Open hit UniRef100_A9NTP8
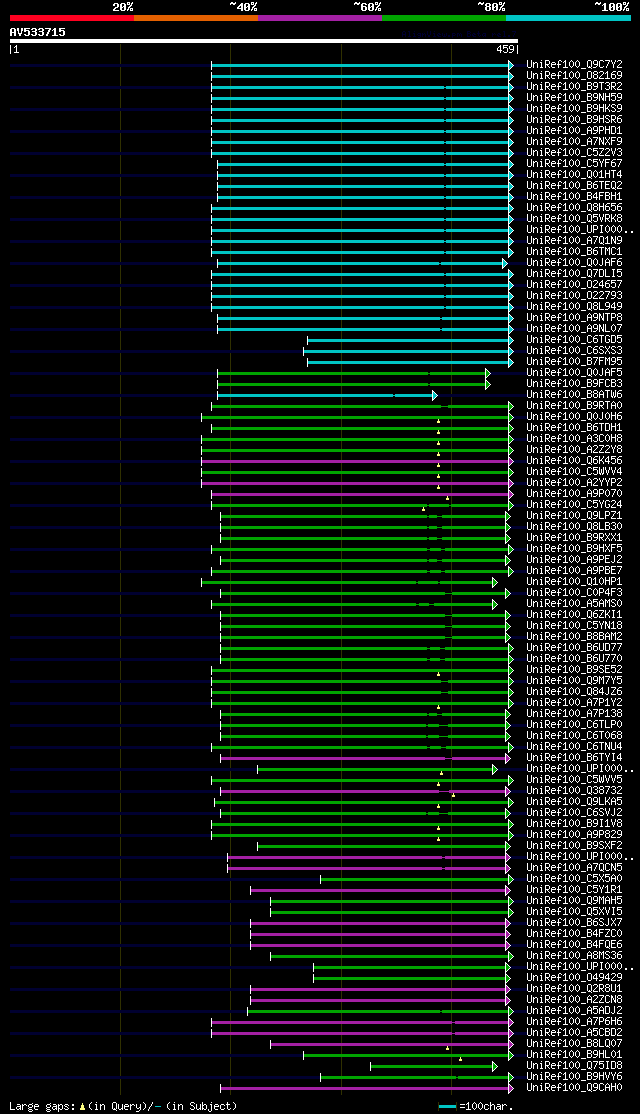The image size is (640, 1114). [575, 318]
